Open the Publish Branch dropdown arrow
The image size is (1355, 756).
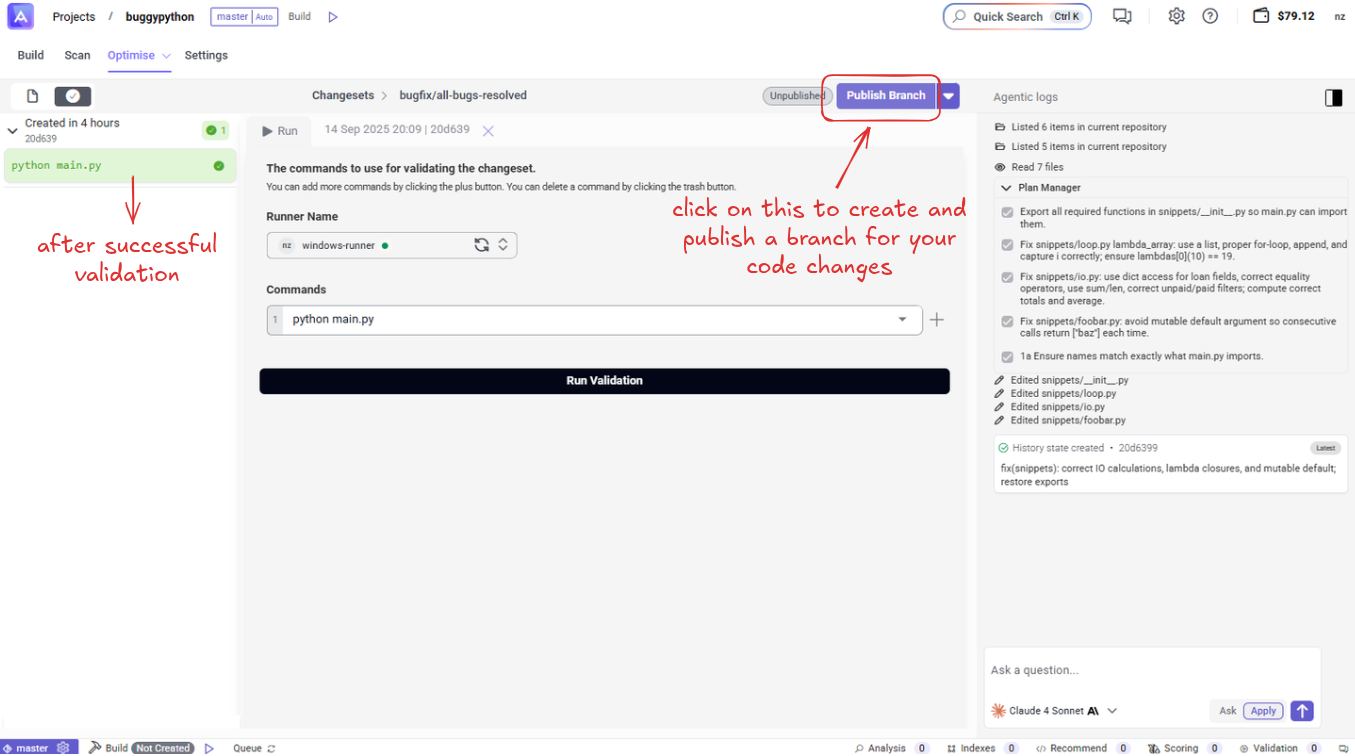949,96
